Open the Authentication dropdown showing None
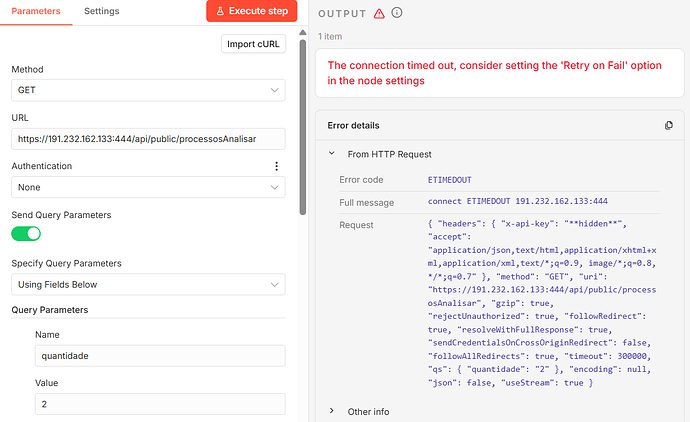This screenshot has width=690, height=422. click(x=148, y=187)
